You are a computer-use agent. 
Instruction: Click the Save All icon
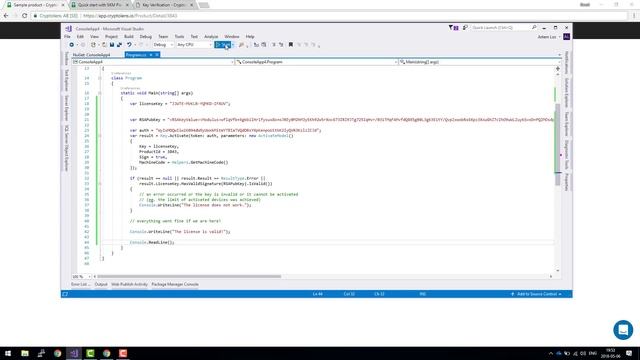pos(119,44)
